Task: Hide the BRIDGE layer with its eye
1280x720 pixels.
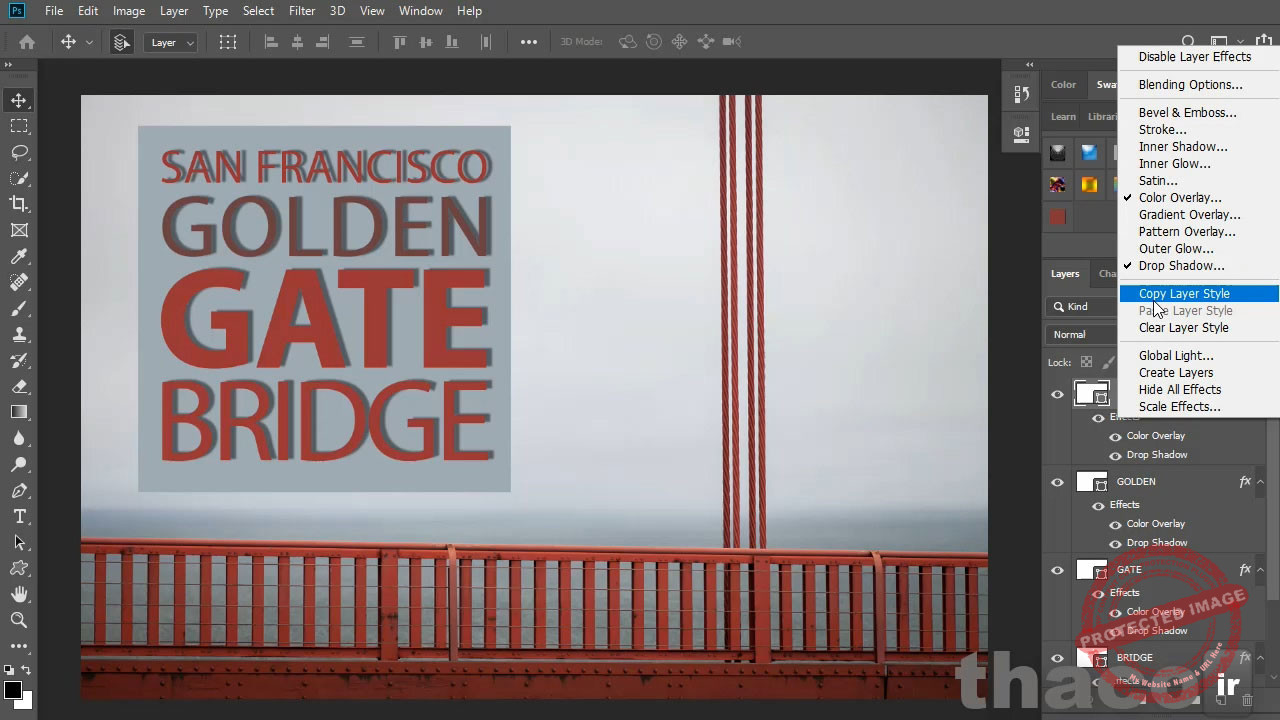Action: click(1057, 658)
